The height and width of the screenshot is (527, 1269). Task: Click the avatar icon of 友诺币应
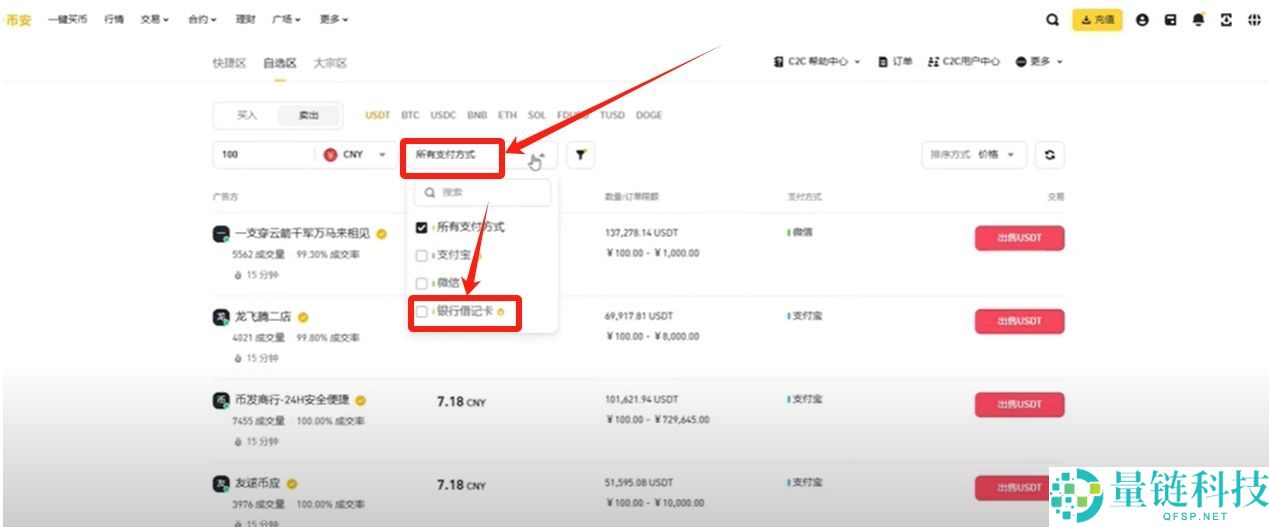click(221, 484)
